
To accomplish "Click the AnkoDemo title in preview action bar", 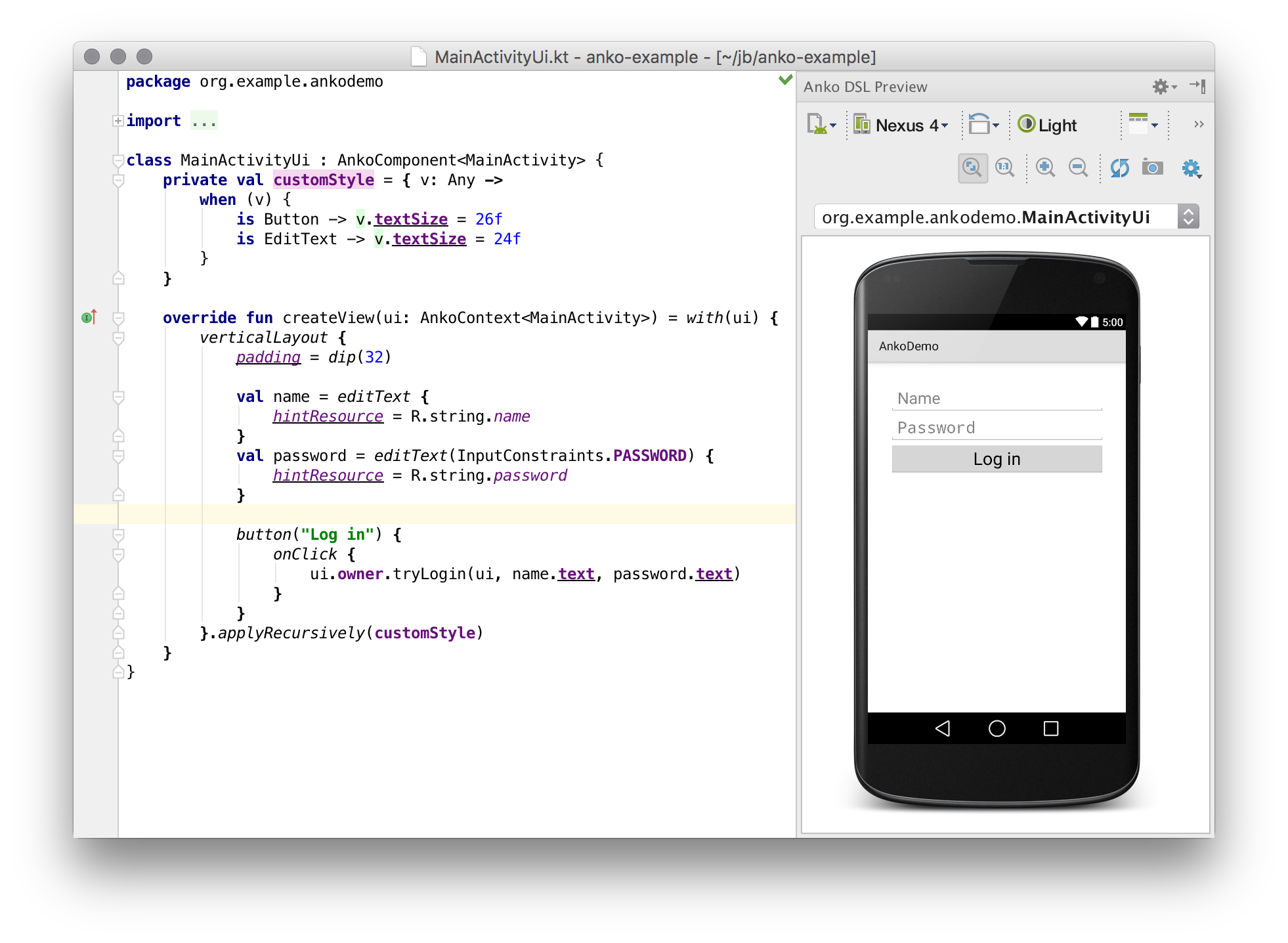I will point(909,346).
